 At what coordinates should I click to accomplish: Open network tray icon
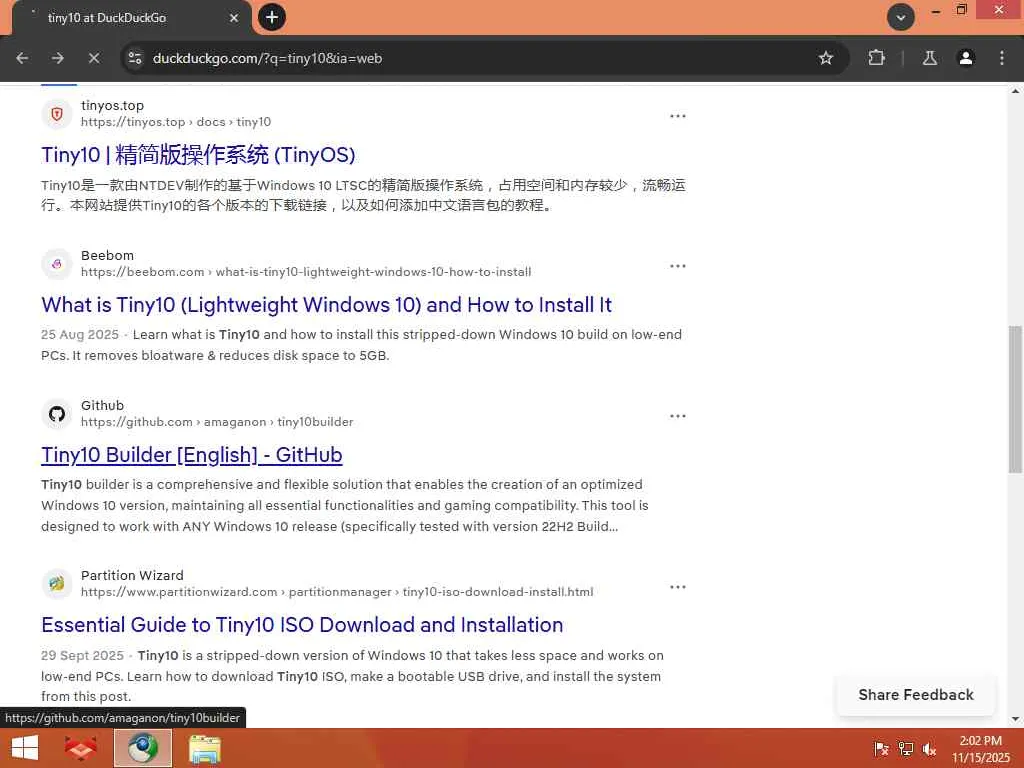(x=906, y=749)
